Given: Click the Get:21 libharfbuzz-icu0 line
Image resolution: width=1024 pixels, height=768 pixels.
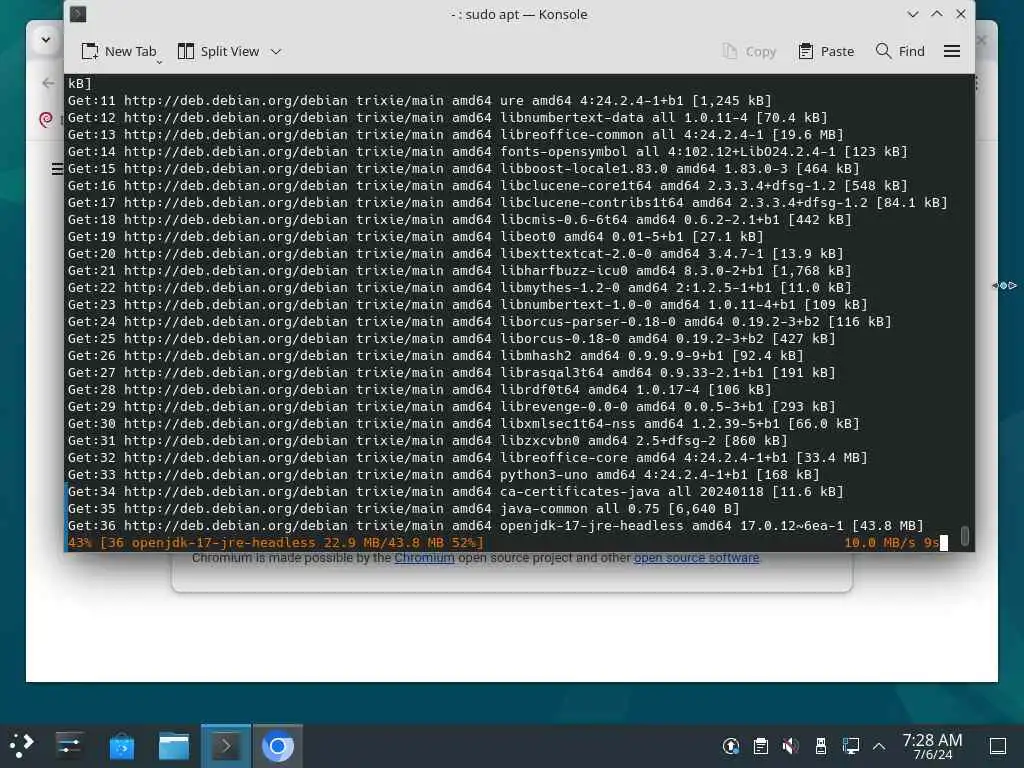Looking at the screenshot, I should click(459, 270).
